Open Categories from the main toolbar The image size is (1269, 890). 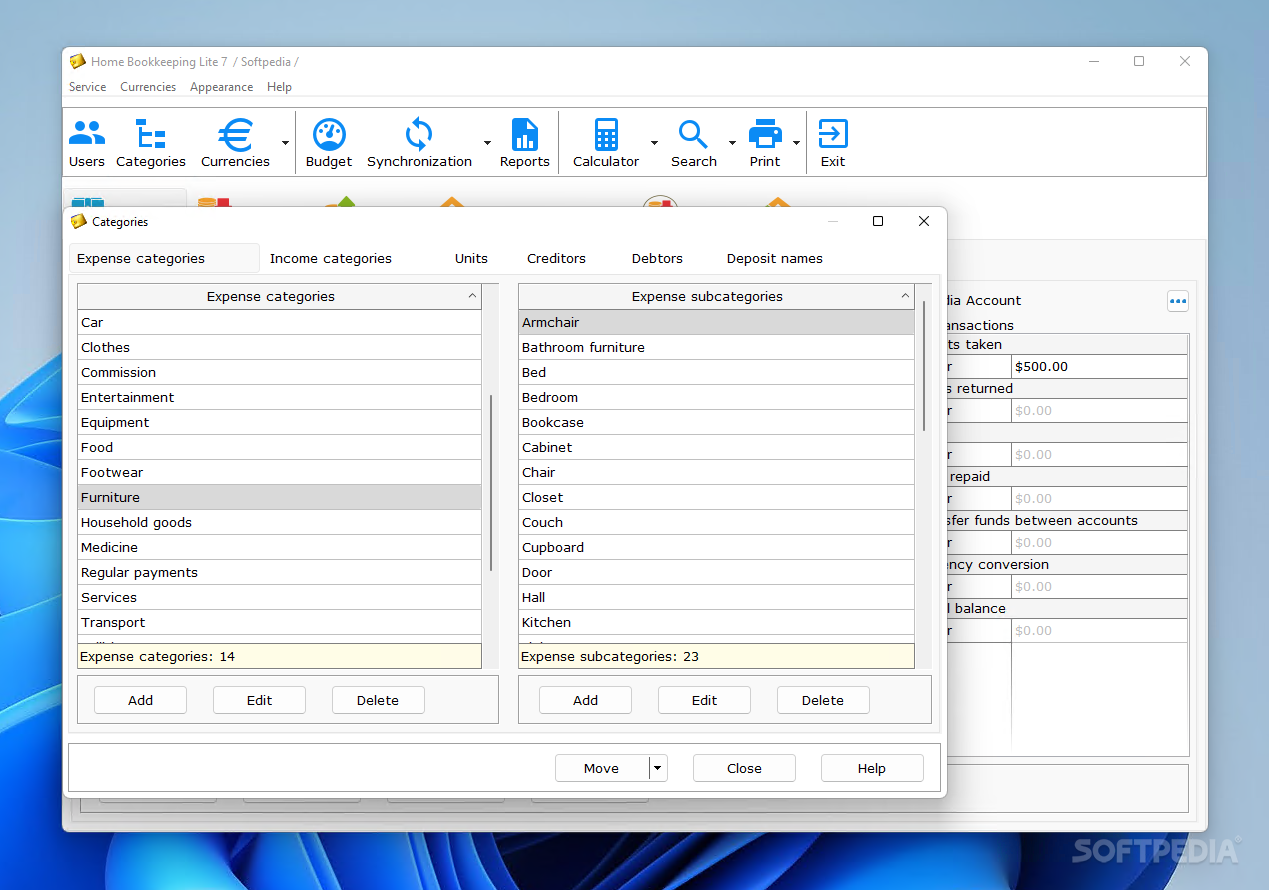pos(151,143)
